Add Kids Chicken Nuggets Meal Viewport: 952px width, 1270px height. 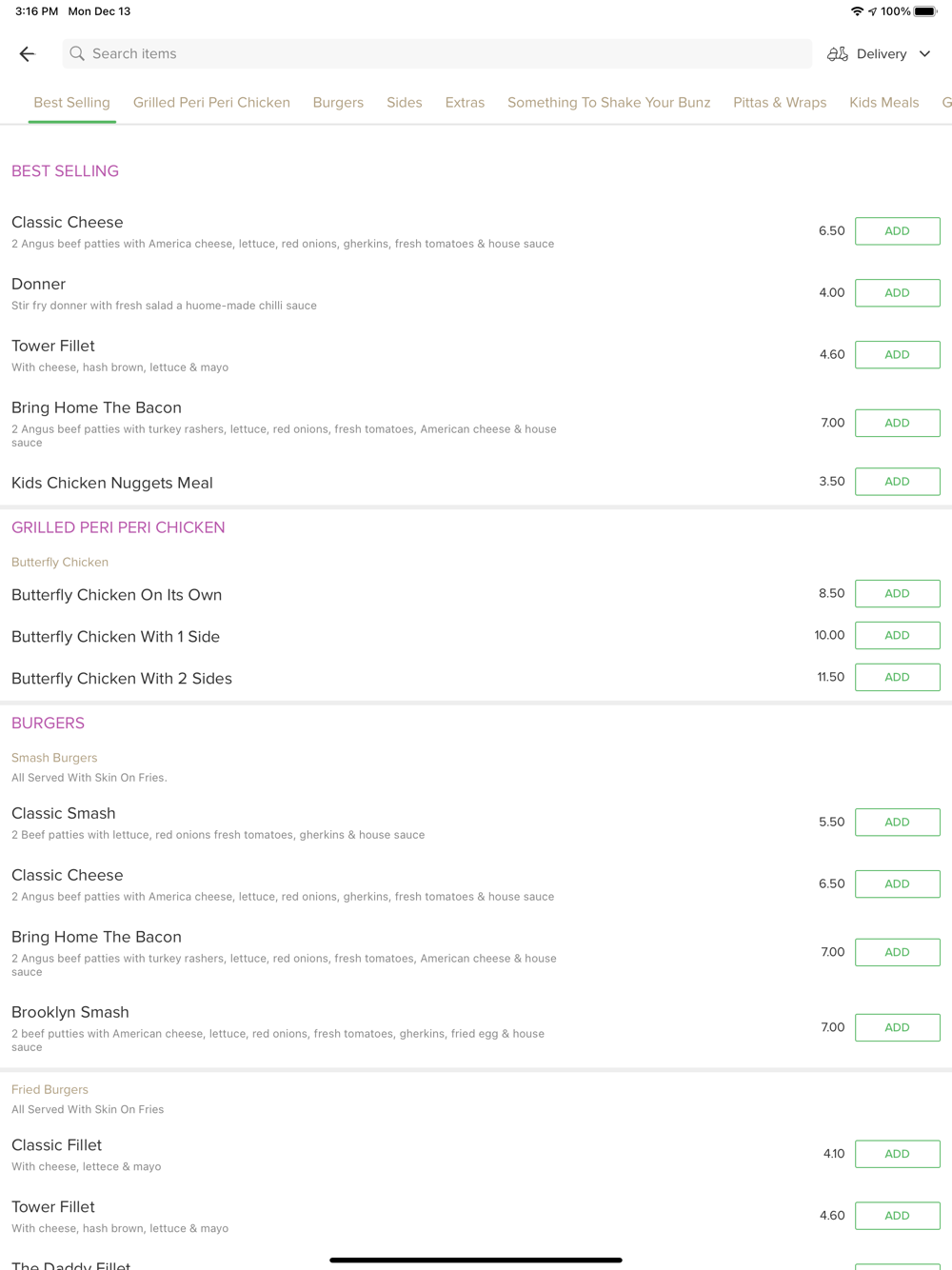[x=897, y=482]
